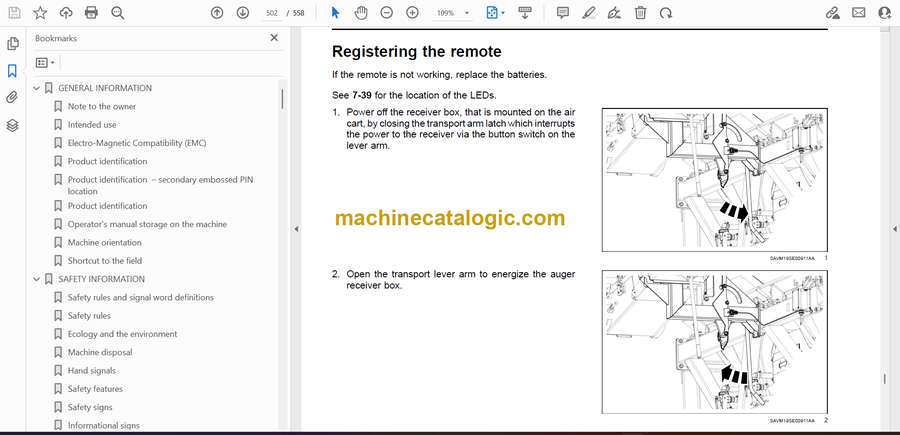
Task: Open the bookmarks options menu dropdown
Action: pyautogui.click(x=45, y=63)
